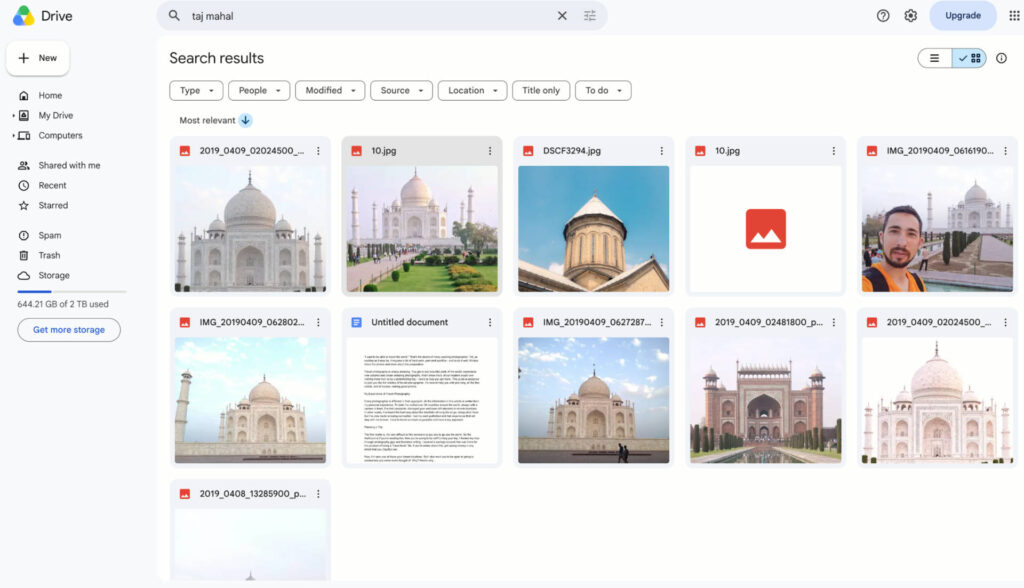Open the Location filter dropdown
This screenshot has width=1024, height=588.
click(x=472, y=91)
